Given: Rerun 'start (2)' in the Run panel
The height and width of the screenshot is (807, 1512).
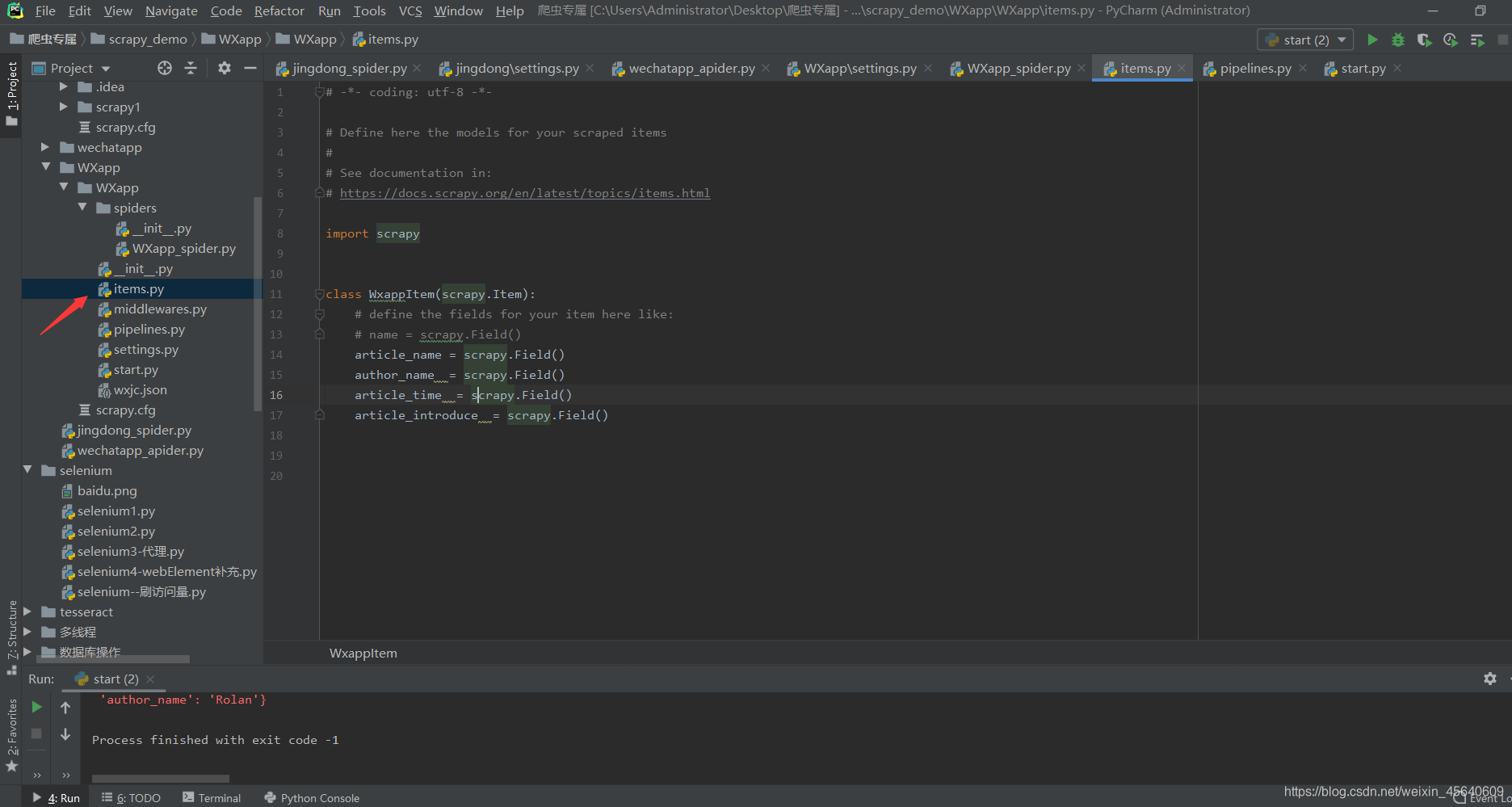Looking at the screenshot, I should tap(36, 707).
